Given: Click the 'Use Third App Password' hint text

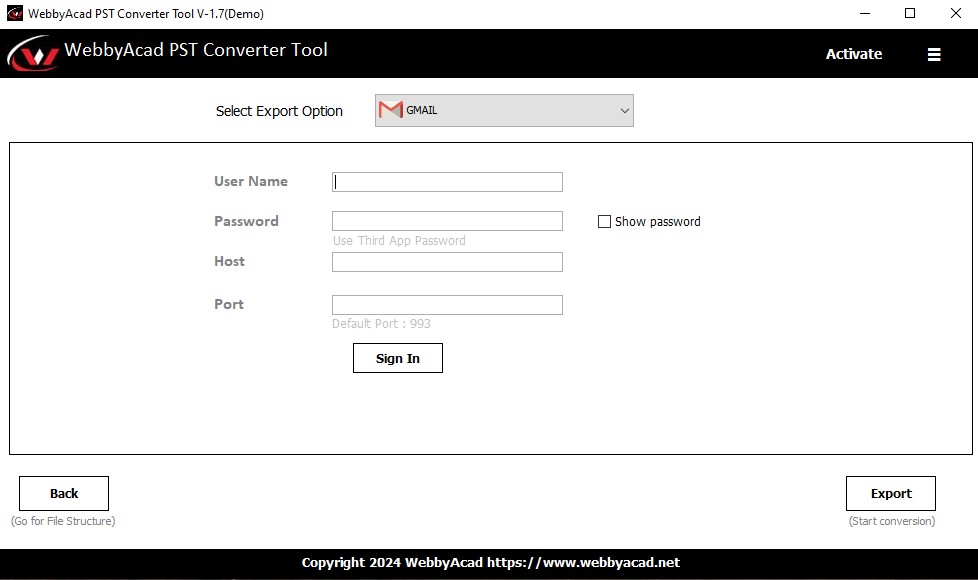Looking at the screenshot, I should (x=399, y=241).
